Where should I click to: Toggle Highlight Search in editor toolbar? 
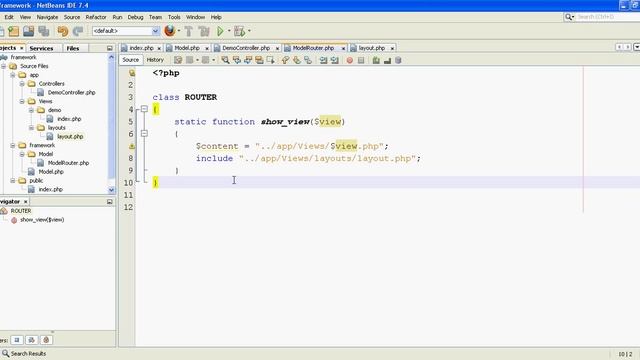coord(259,60)
